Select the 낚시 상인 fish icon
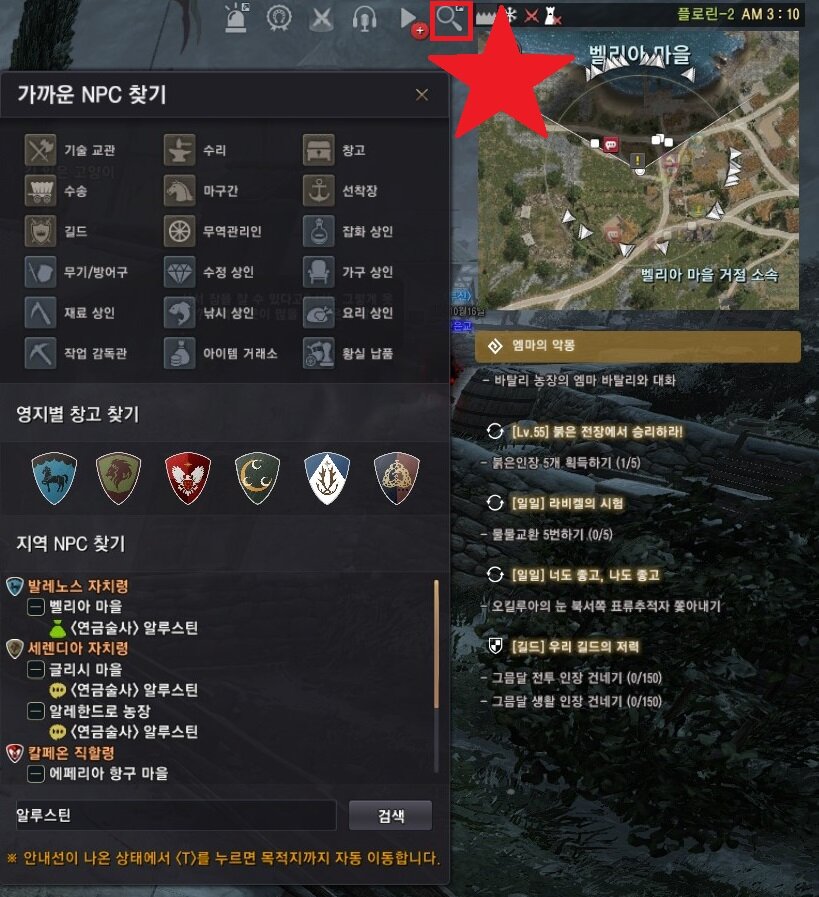 [x=180, y=312]
